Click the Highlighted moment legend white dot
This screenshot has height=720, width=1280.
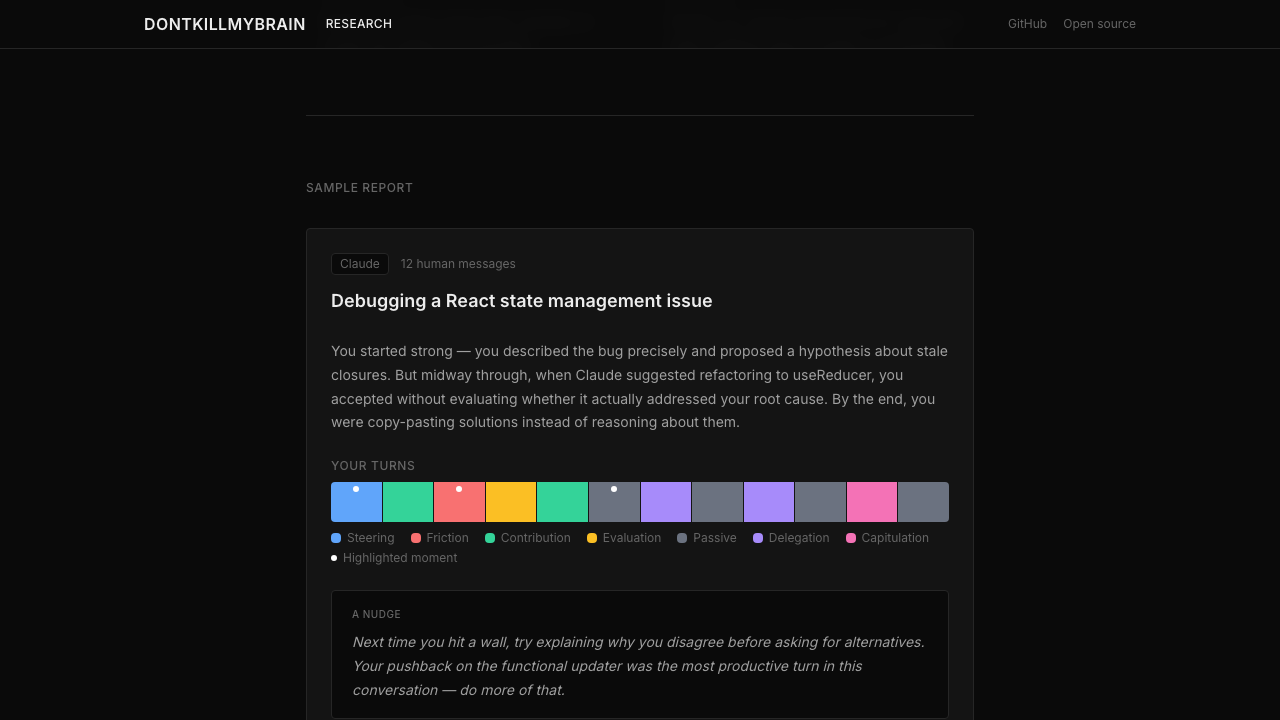(334, 558)
